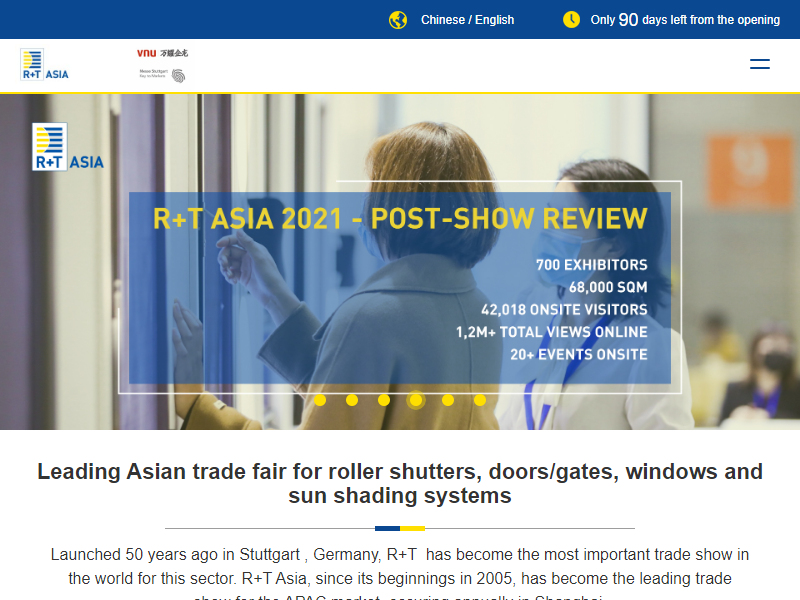
Task: Click '700 EXHIBITORS' stat on banner
Action: click(x=591, y=265)
